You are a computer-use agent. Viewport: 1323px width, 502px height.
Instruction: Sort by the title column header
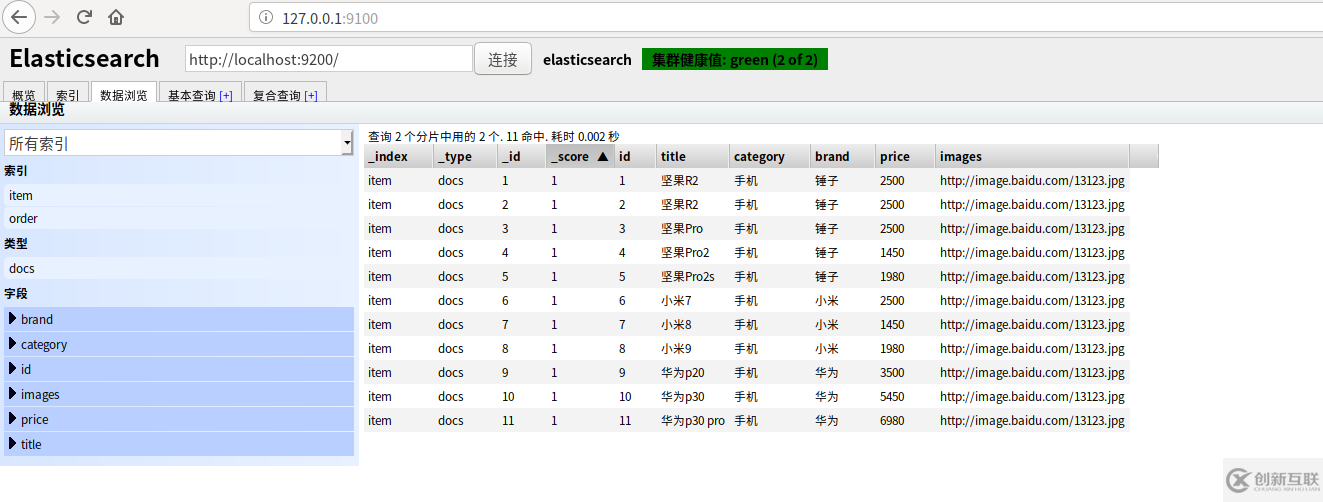[x=693, y=156]
